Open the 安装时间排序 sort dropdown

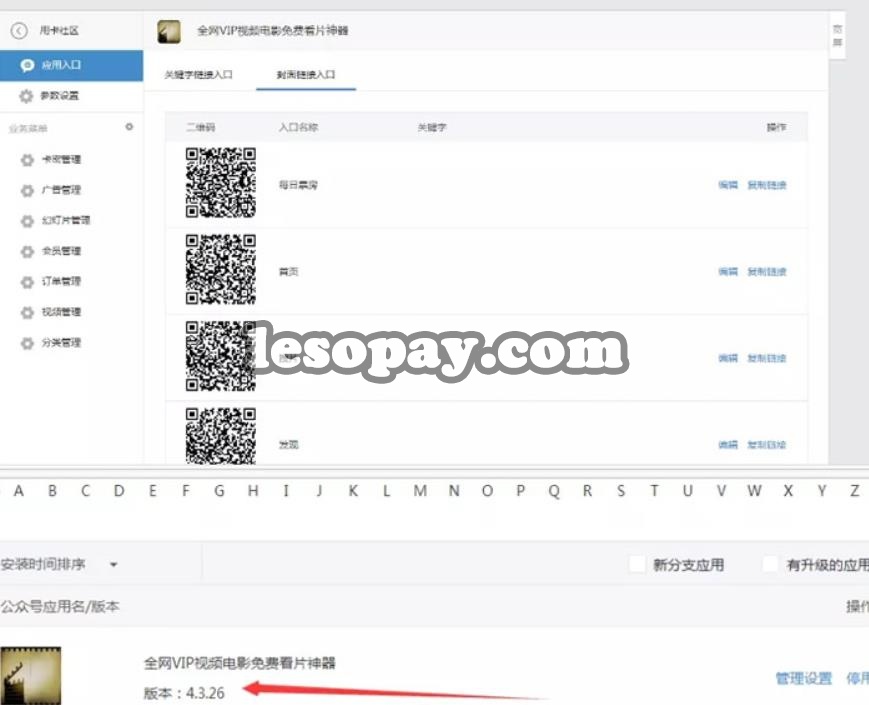pos(60,565)
